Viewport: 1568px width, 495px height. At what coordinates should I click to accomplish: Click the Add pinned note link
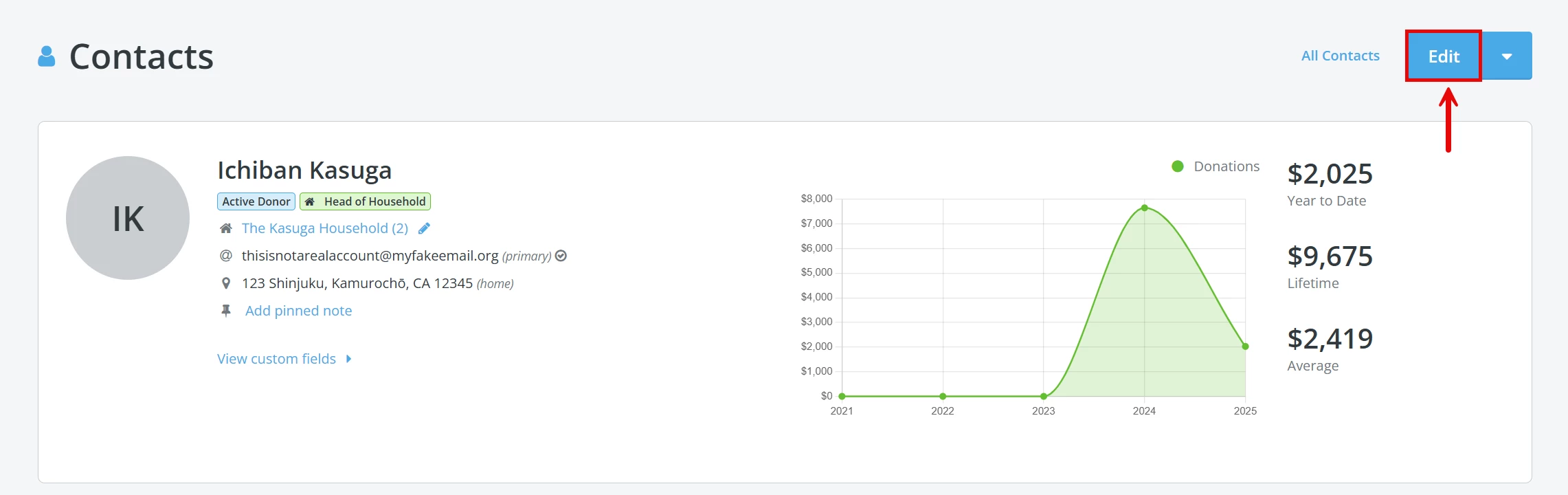298,311
